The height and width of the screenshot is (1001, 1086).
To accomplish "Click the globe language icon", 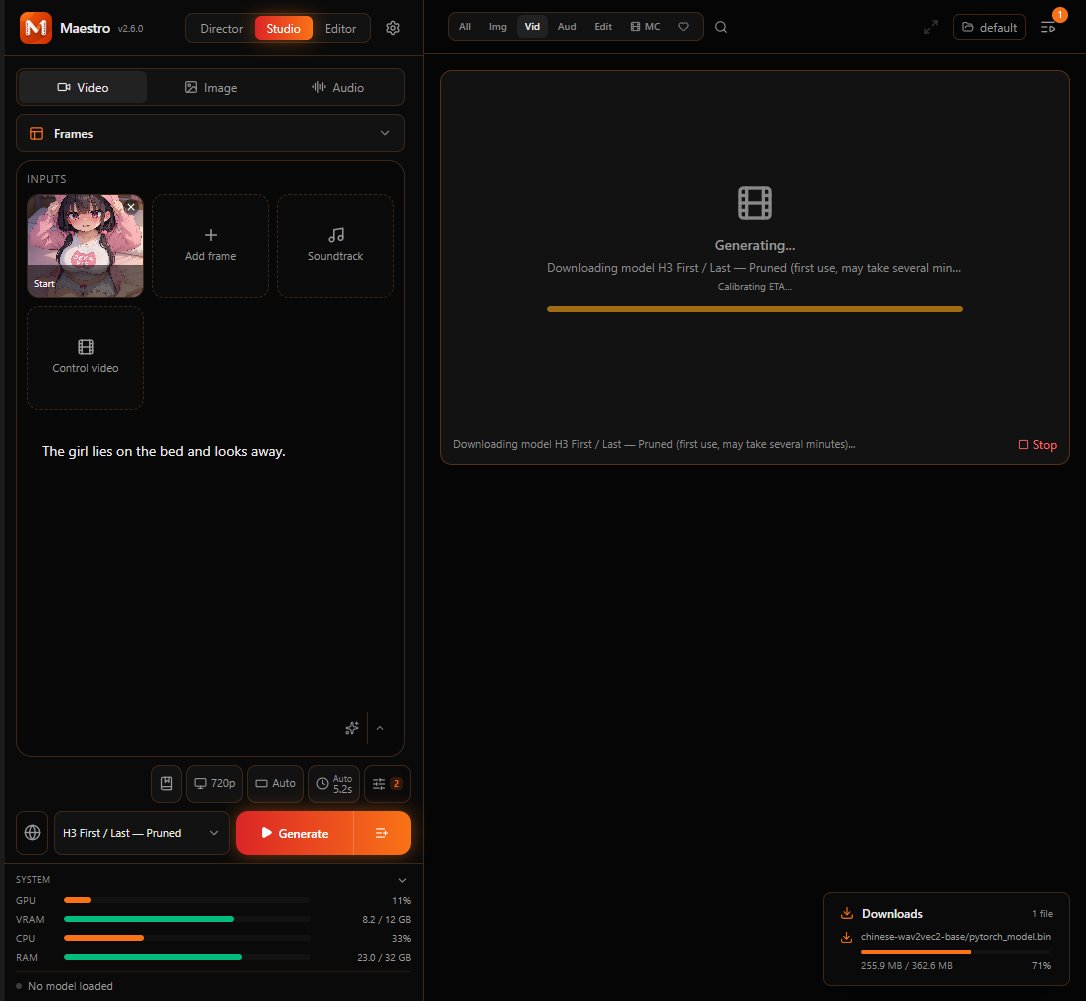I will pos(32,833).
